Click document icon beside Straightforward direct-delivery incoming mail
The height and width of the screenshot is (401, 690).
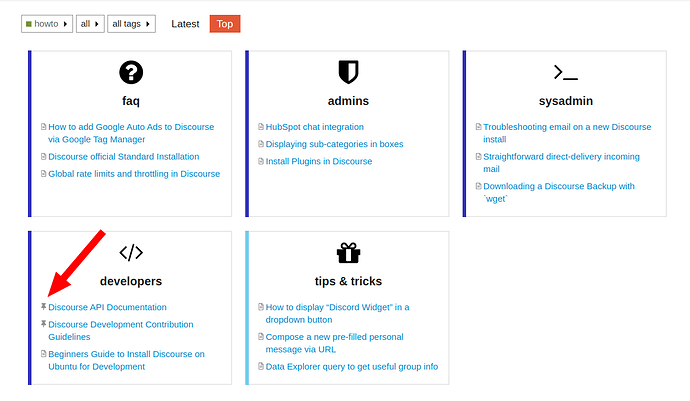[478, 156]
